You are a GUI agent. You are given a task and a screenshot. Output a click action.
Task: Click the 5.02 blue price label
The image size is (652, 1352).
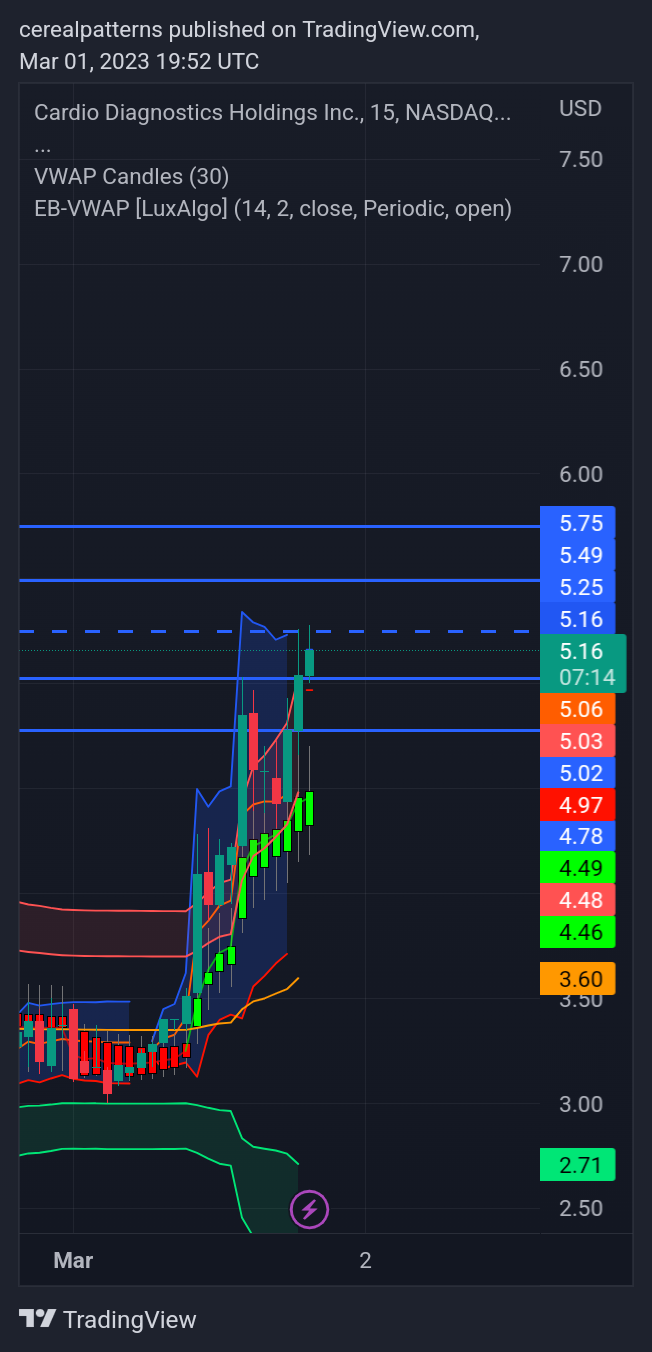click(x=577, y=773)
